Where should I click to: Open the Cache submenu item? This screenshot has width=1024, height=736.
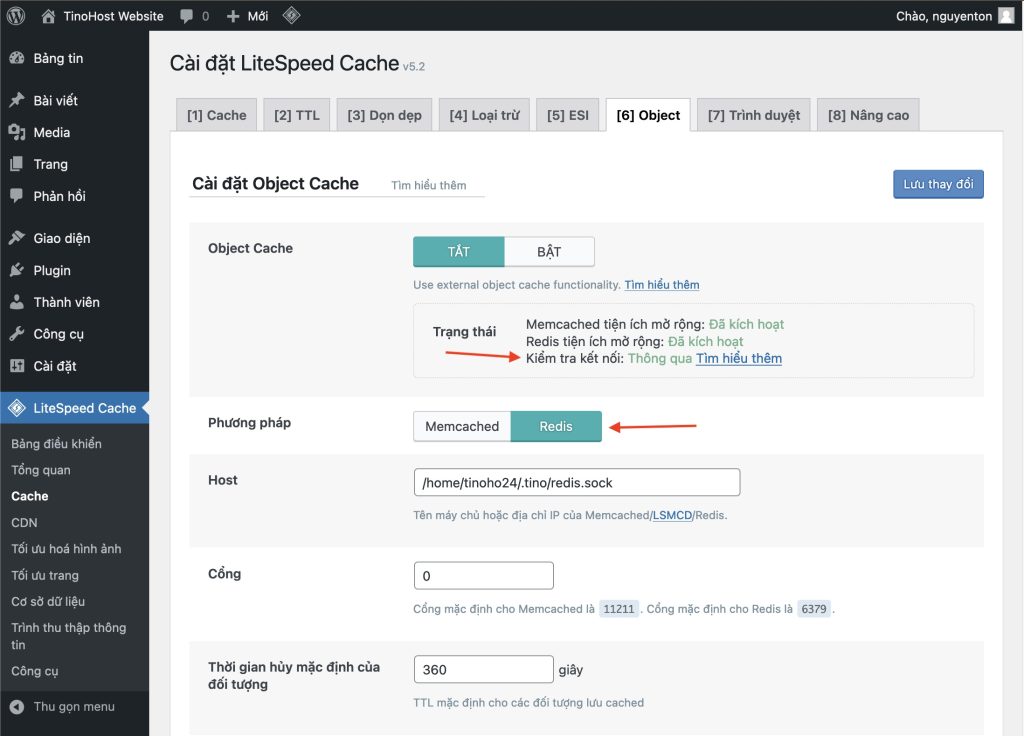[29, 496]
